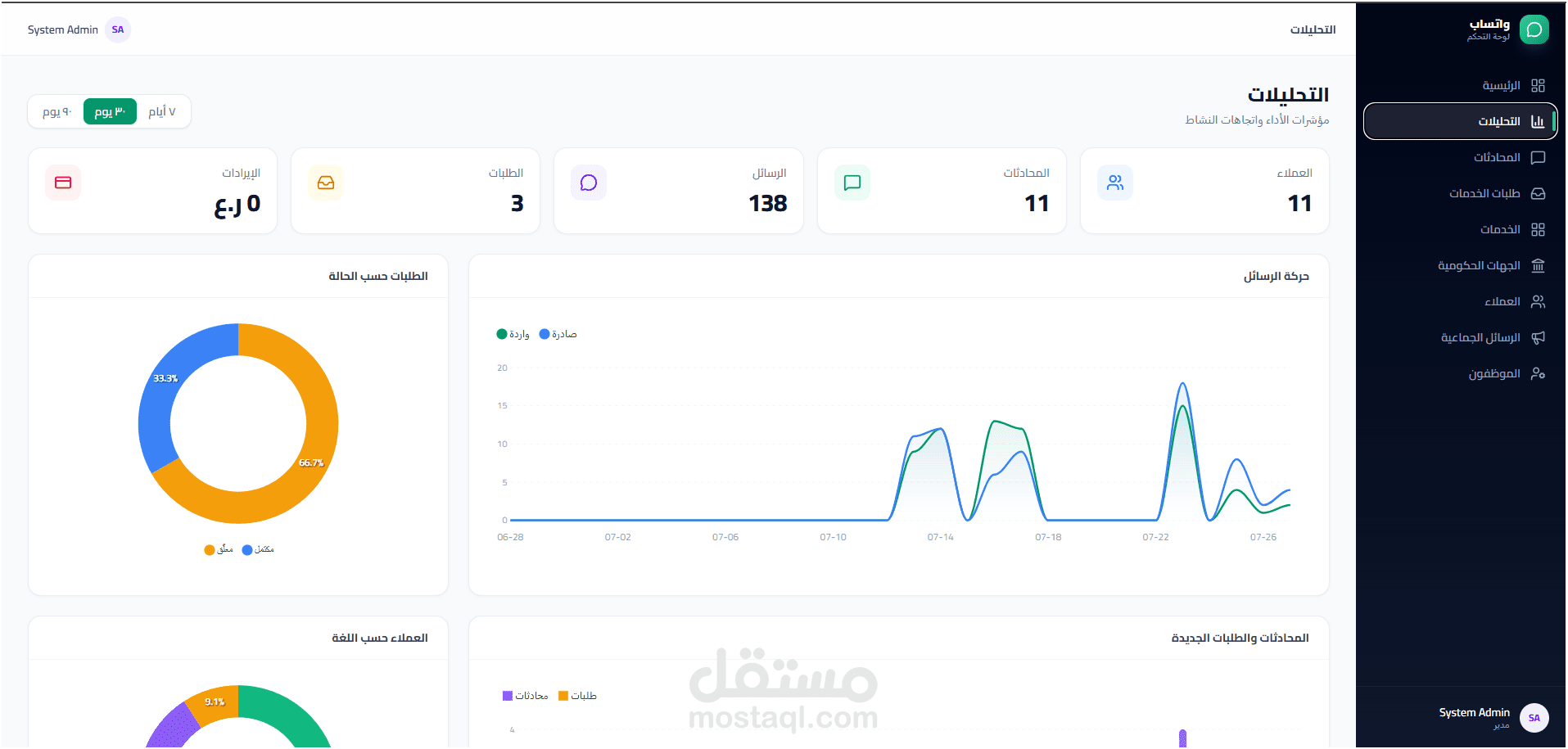Click System Admin profile at the sidebar bottom
The width and height of the screenshot is (1568, 749).
click(x=1475, y=718)
